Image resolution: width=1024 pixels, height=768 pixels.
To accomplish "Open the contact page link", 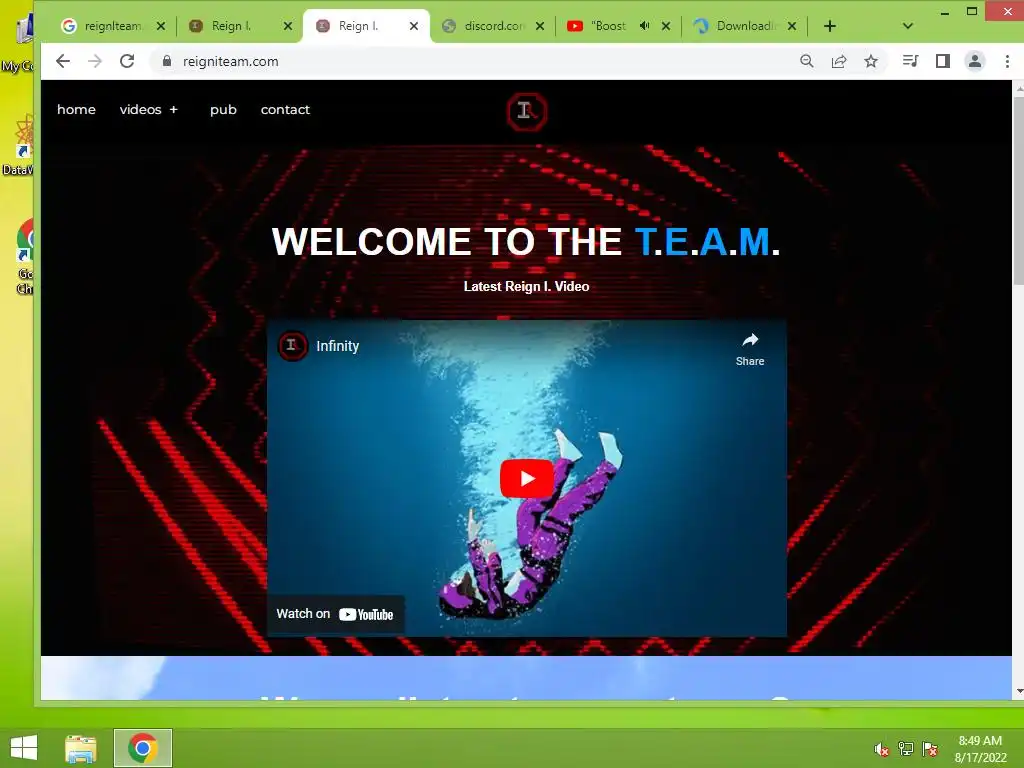I will 285,110.
